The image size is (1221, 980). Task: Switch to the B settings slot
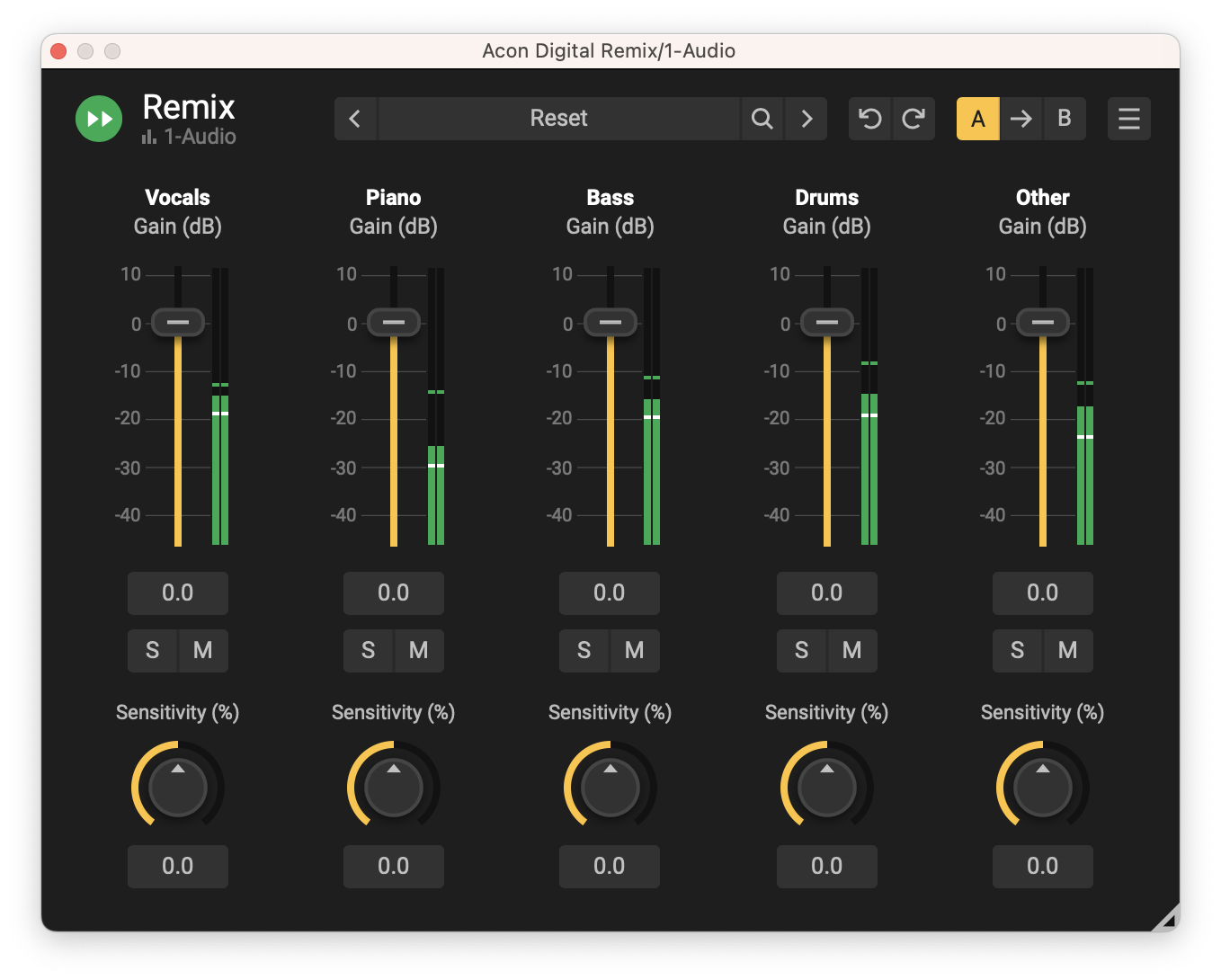[1065, 119]
